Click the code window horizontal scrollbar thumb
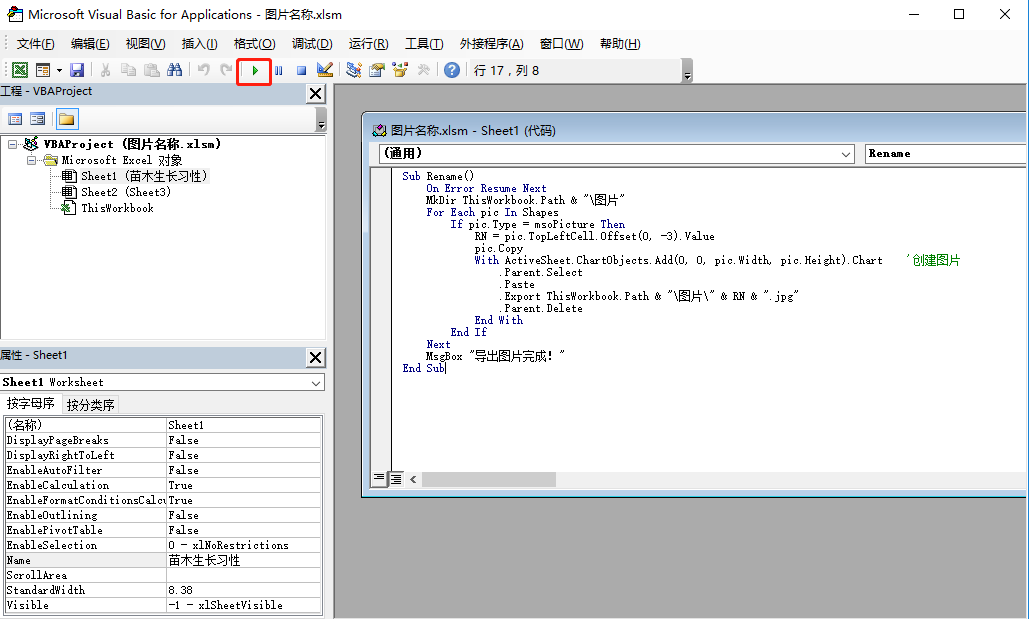1029x619 pixels. click(489, 479)
